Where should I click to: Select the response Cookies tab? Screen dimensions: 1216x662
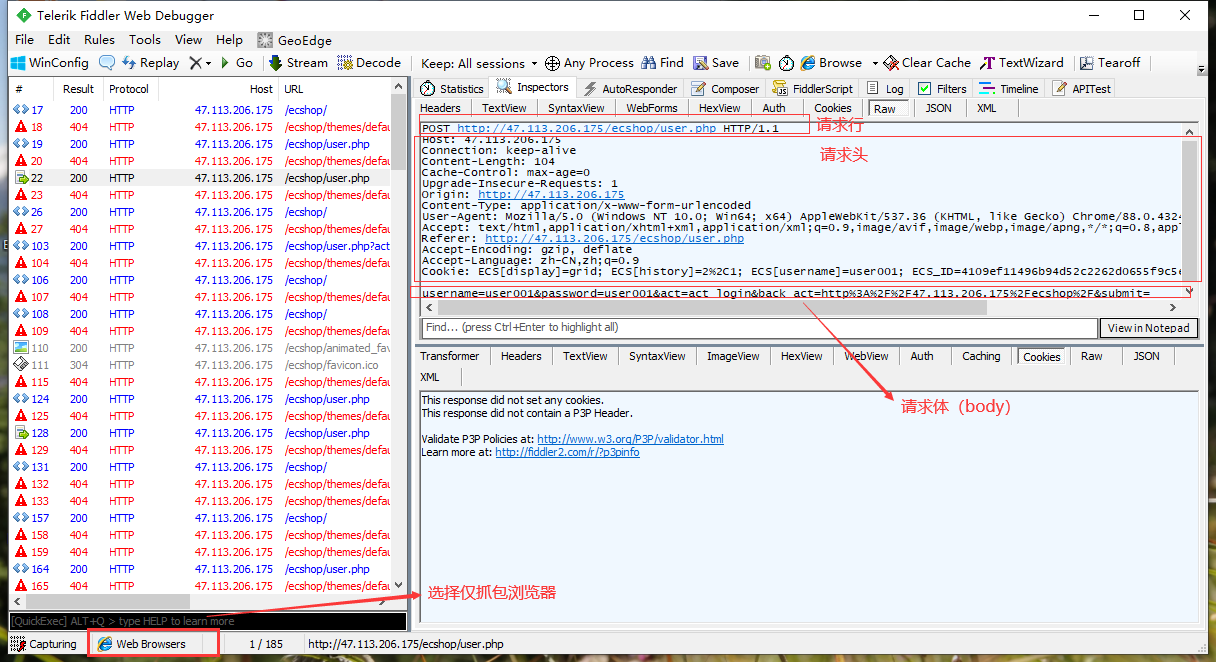point(1042,356)
